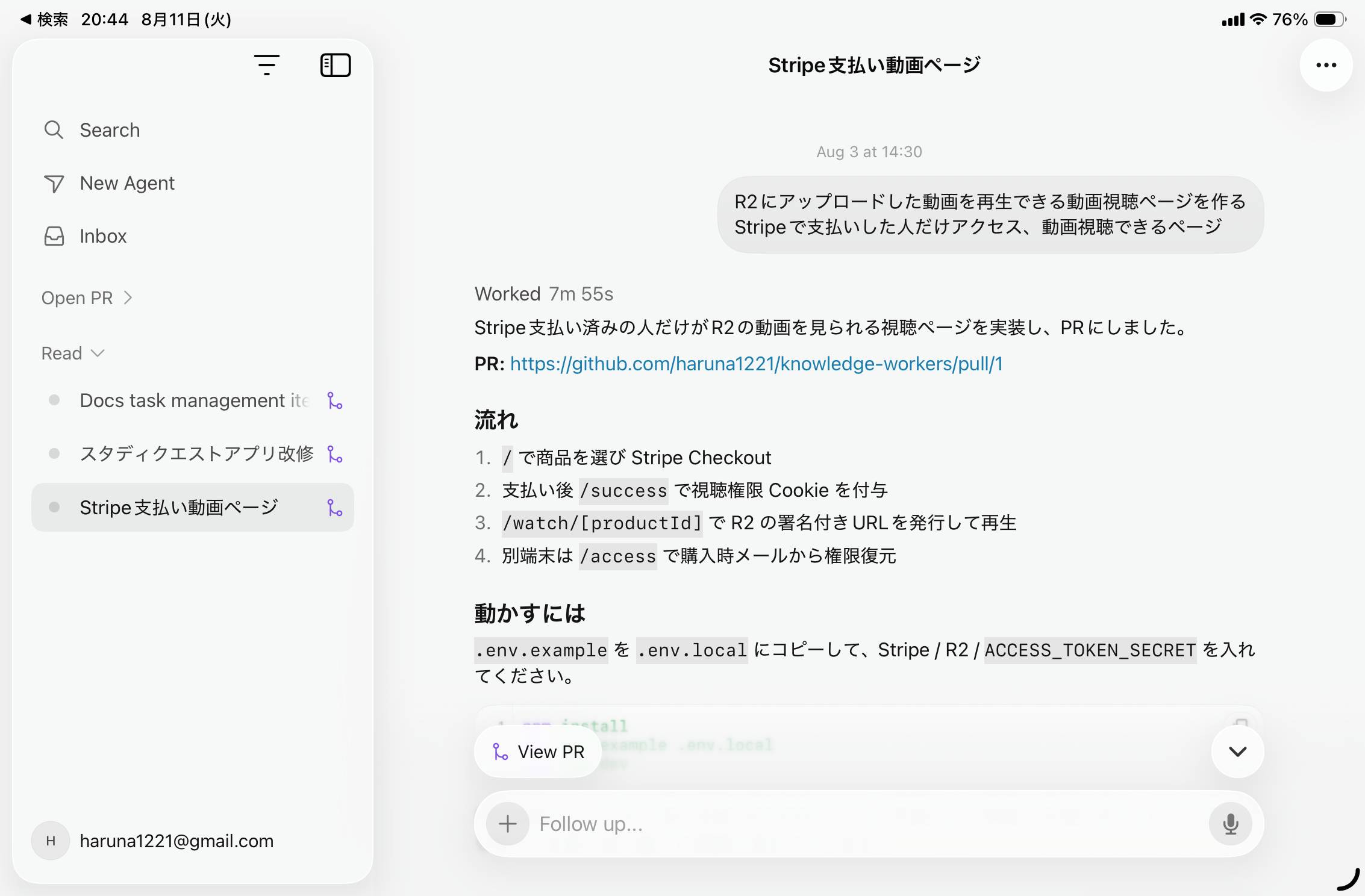Select the Stripe支払い動画ページ sidebar item
The width and height of the screenshot is (1365, 896).
tap(193, 507)
